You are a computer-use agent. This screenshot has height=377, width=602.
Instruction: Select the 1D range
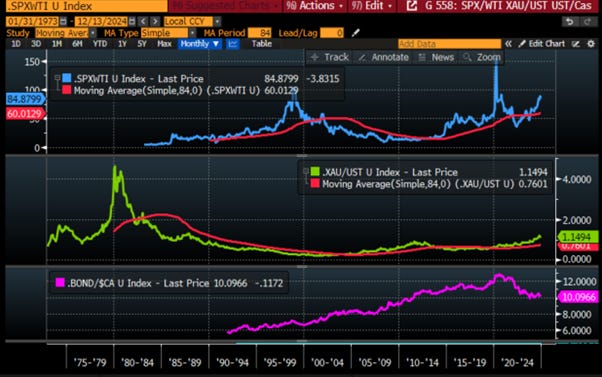(16, 44)
